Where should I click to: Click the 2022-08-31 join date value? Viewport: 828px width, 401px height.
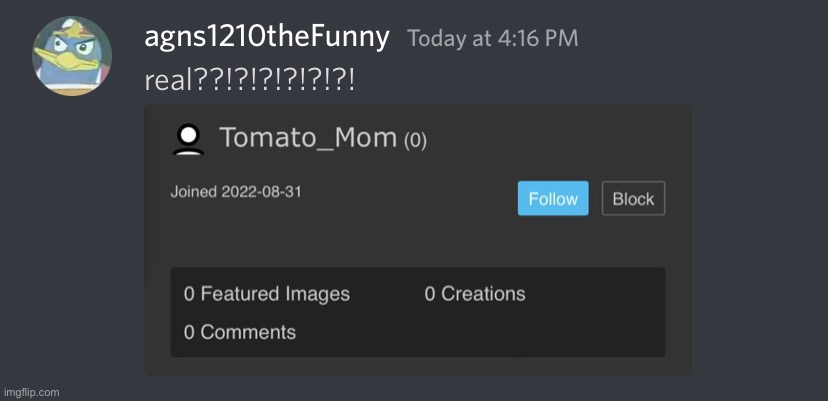(261, 191)
